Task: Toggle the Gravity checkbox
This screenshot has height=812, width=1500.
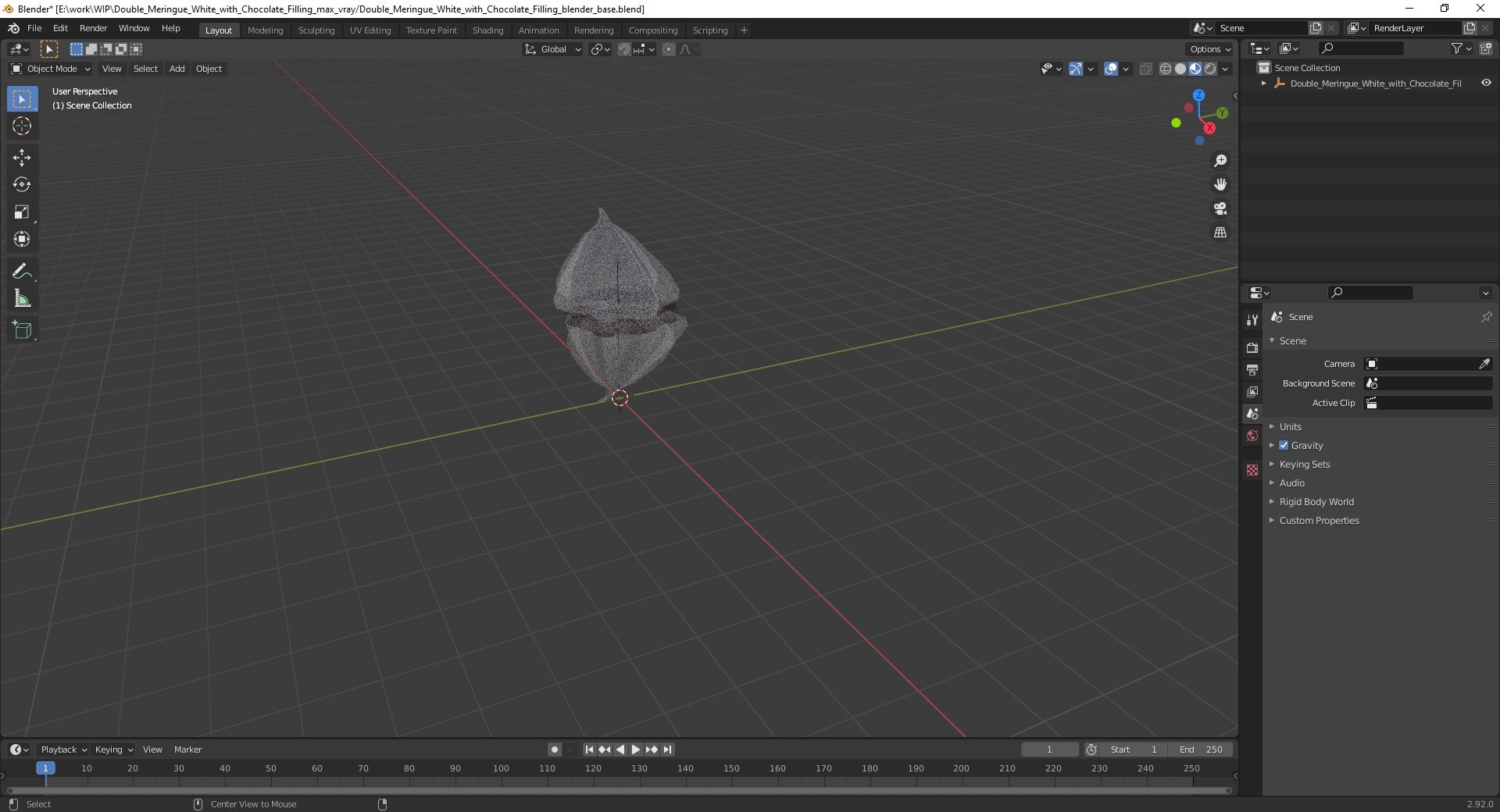Action: pyautogui.click(x=1284, y=445)
